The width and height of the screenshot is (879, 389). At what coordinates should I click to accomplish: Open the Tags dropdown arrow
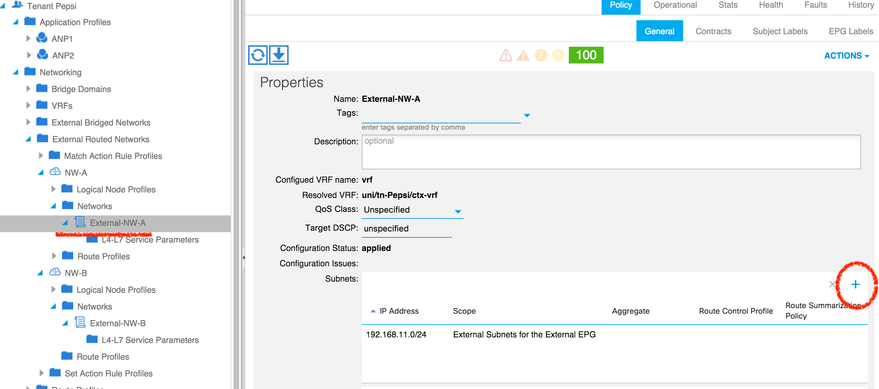[526, 115]
